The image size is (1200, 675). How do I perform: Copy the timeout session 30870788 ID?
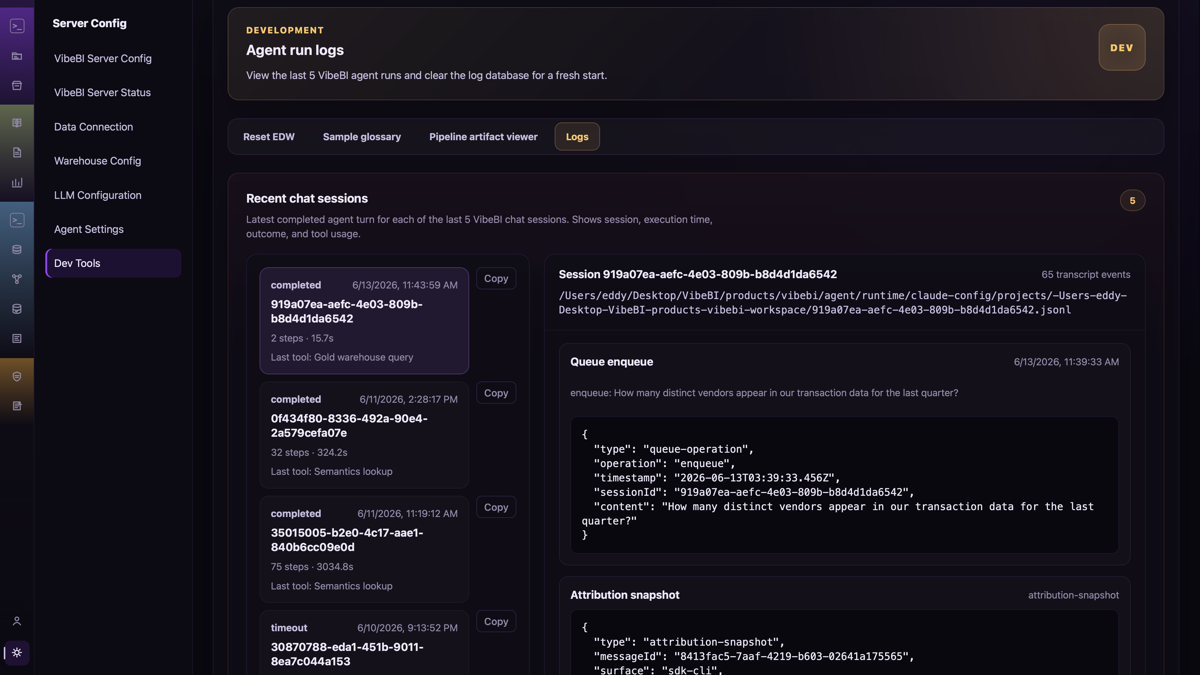pos(496,621)
